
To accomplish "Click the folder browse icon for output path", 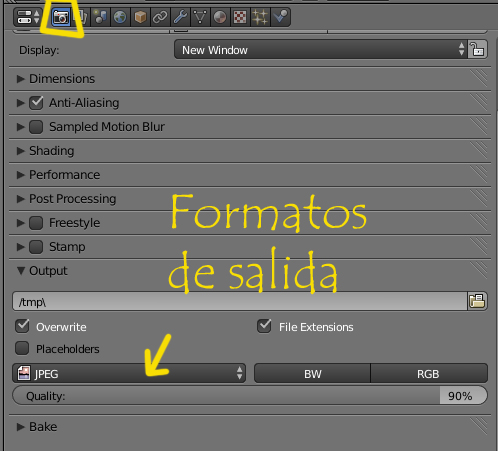I will point(477,301).
